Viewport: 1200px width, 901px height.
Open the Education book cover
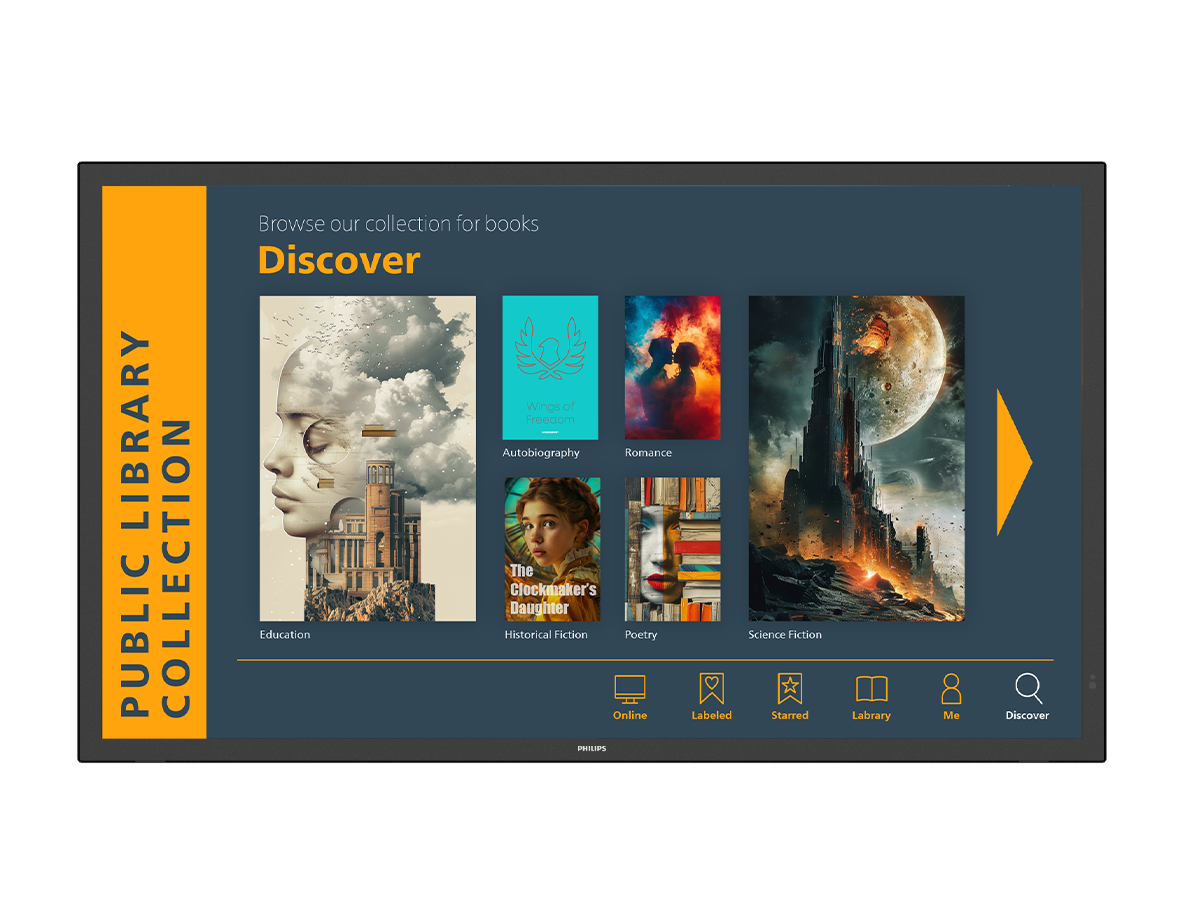coord(367,458)
